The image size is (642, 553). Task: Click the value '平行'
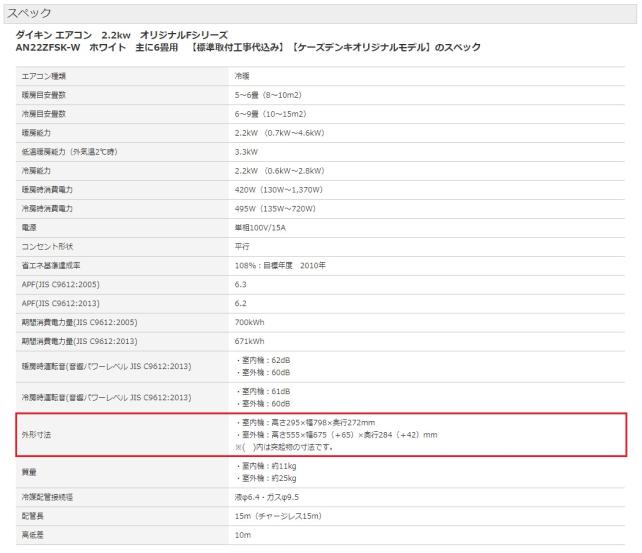[242, 246]
